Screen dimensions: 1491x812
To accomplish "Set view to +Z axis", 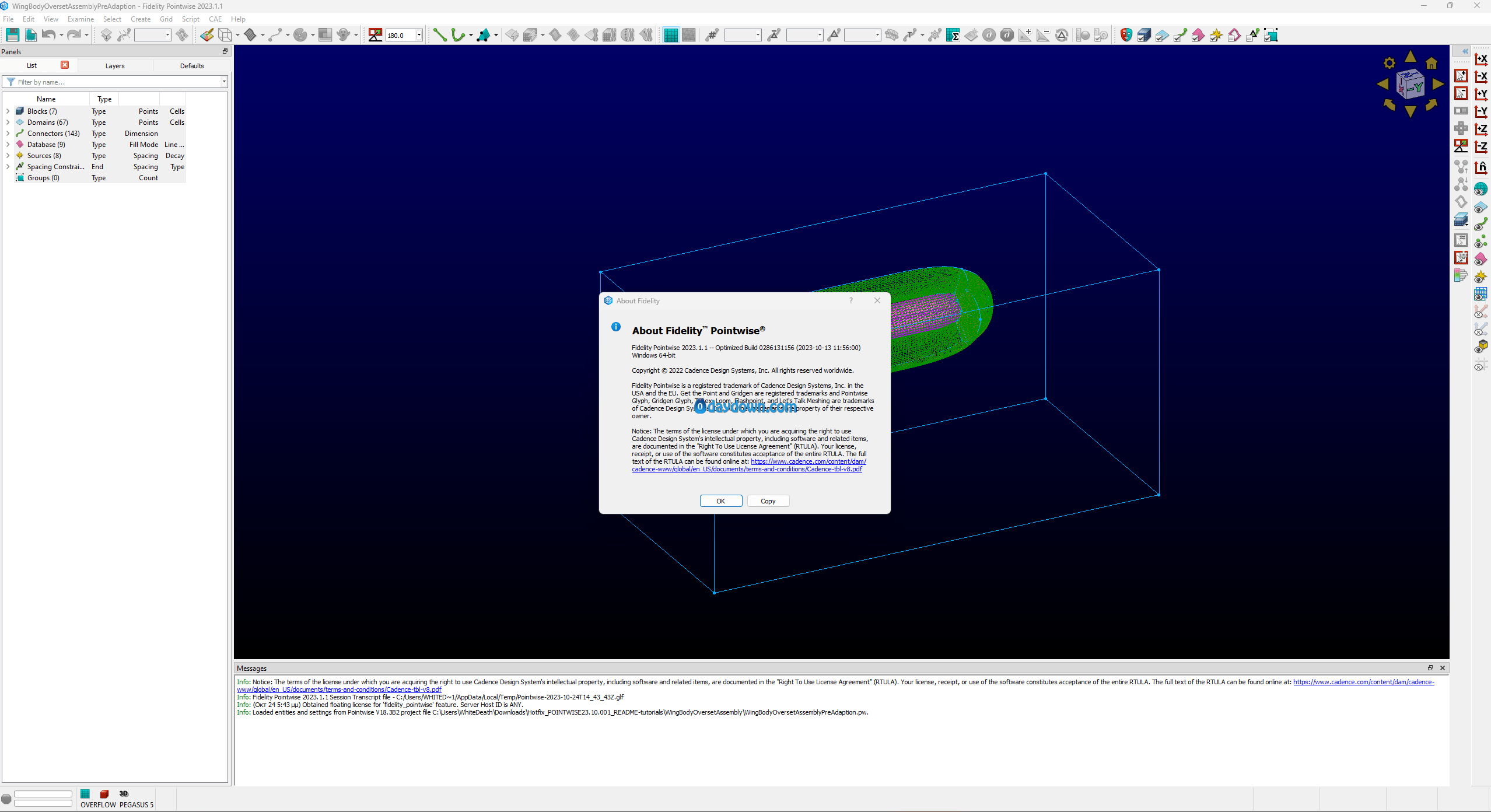I will [1481, 129].
